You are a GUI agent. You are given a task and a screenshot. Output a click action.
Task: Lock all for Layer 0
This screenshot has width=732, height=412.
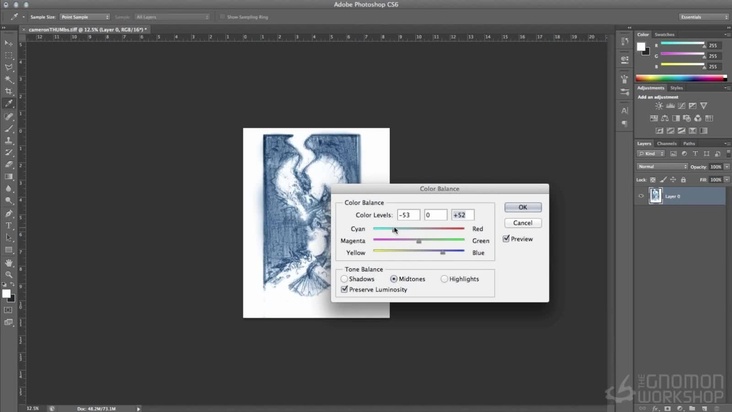click(x=683, y=180)
